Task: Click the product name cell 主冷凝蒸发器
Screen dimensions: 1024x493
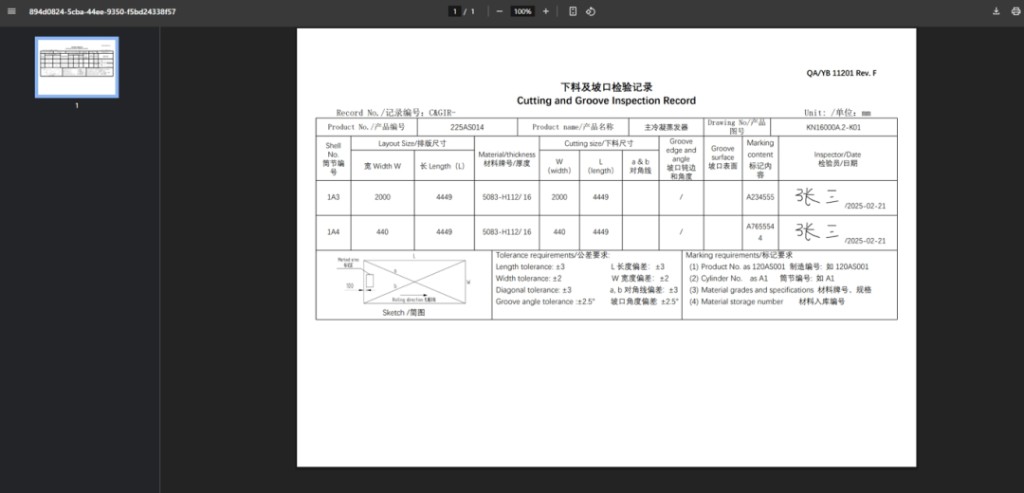Action: point(666,127)
